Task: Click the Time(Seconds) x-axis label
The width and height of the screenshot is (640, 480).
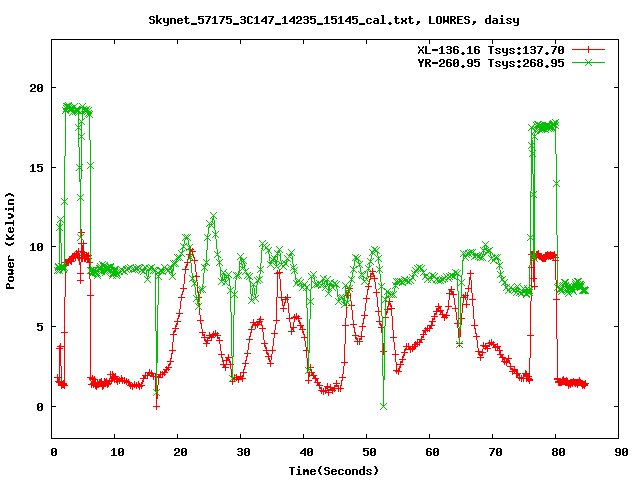Action: point(334,471)
